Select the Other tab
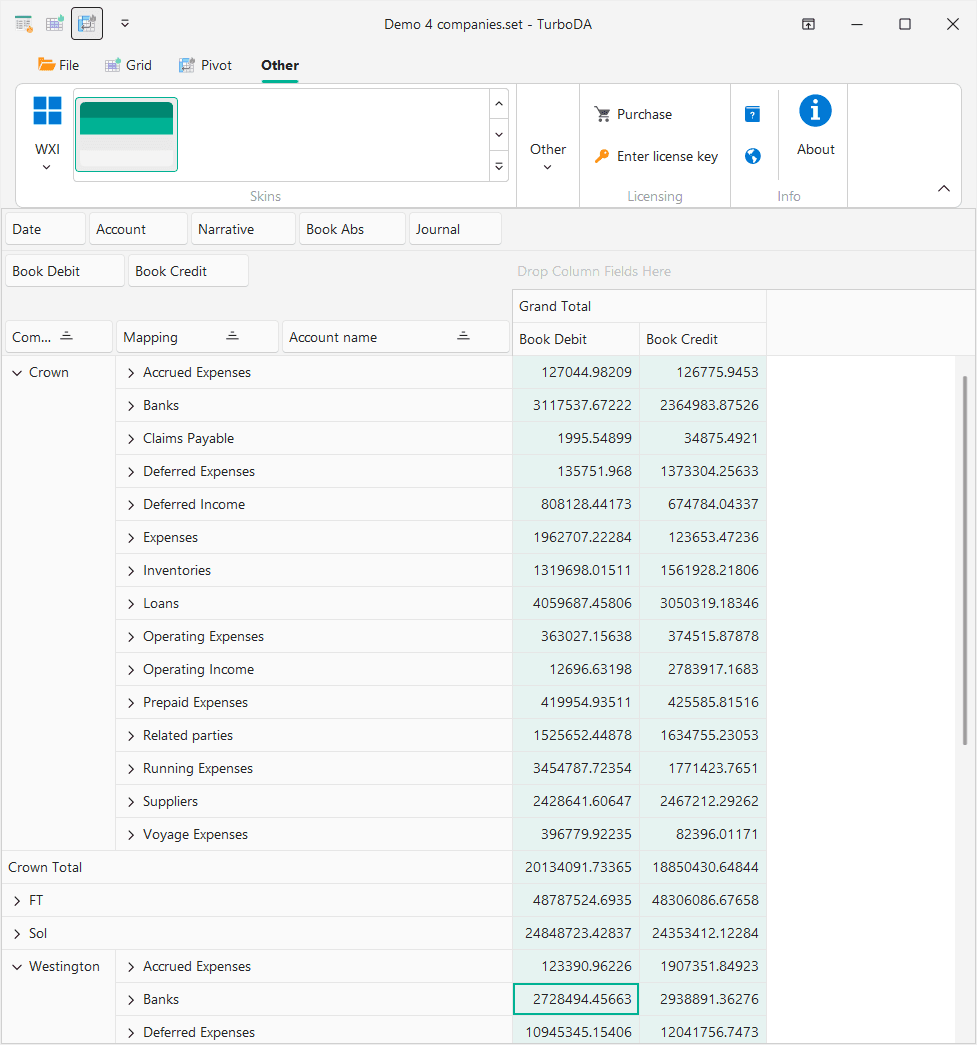 (280, 65)
